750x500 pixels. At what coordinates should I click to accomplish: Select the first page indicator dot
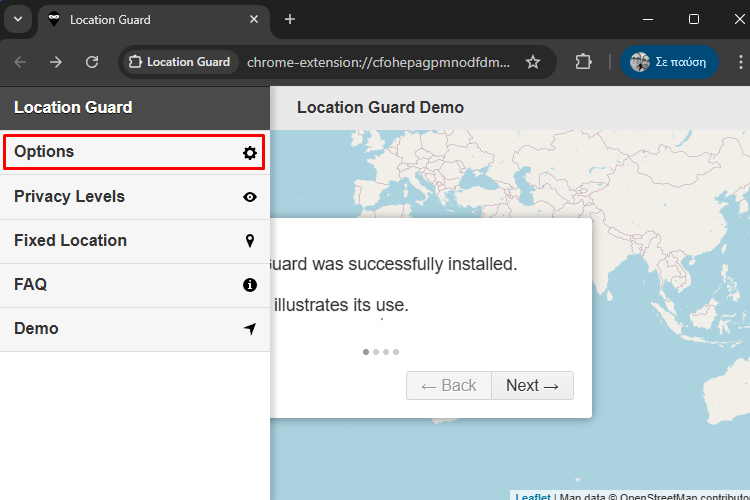pyautogui.click(x=366, y=352)
